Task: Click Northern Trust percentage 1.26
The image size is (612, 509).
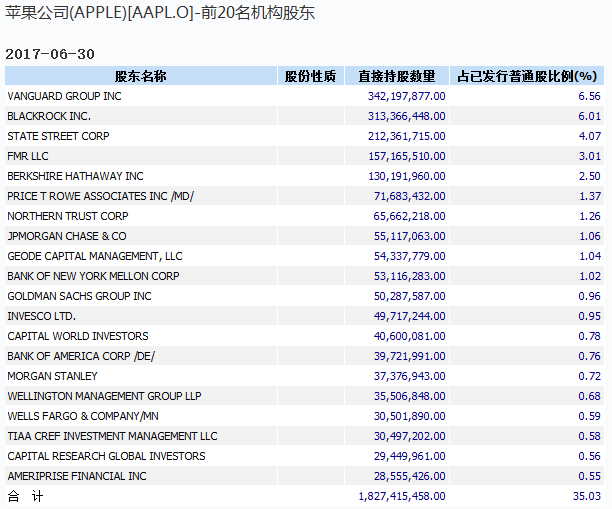Action: pyautogui.click(x=590, y=216)
